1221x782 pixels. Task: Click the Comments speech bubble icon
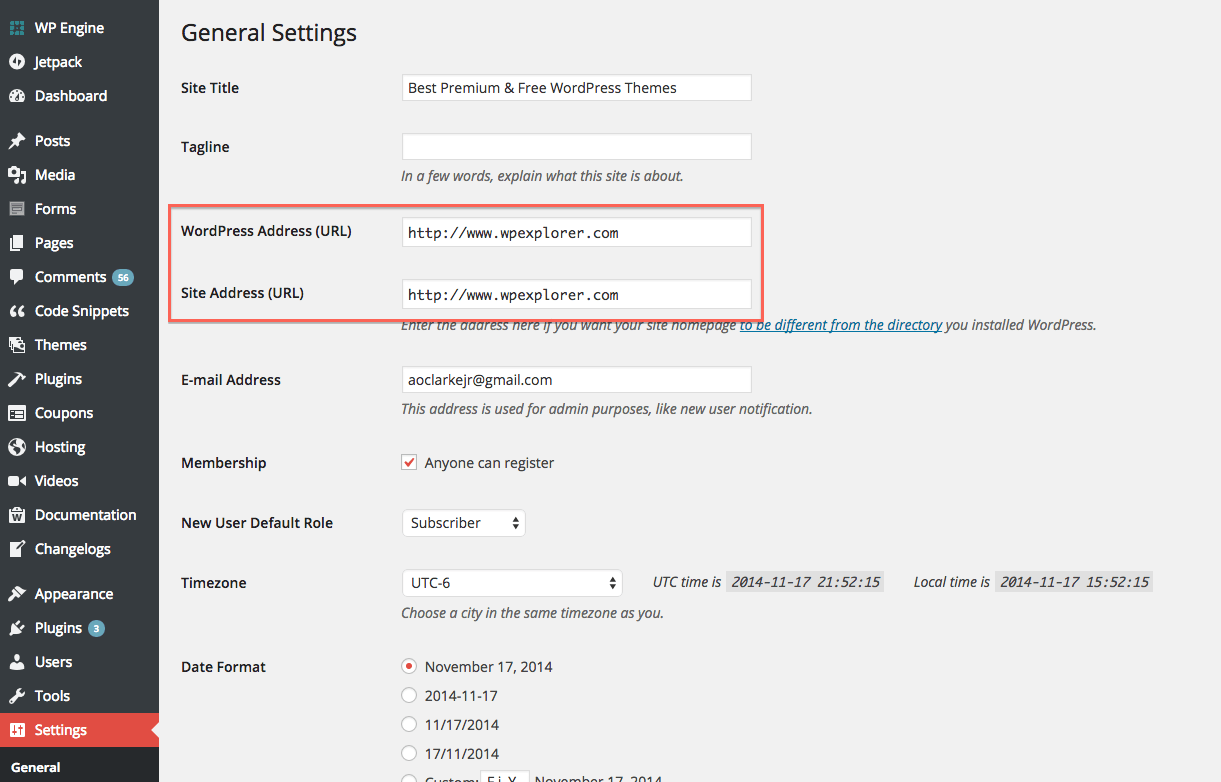point(17,277)
